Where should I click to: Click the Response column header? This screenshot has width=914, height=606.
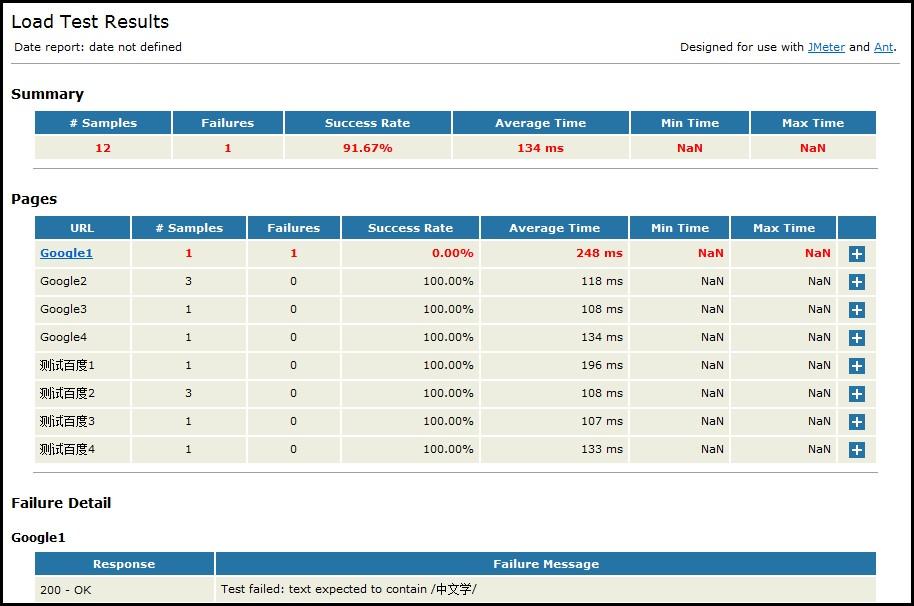(125, 563)
